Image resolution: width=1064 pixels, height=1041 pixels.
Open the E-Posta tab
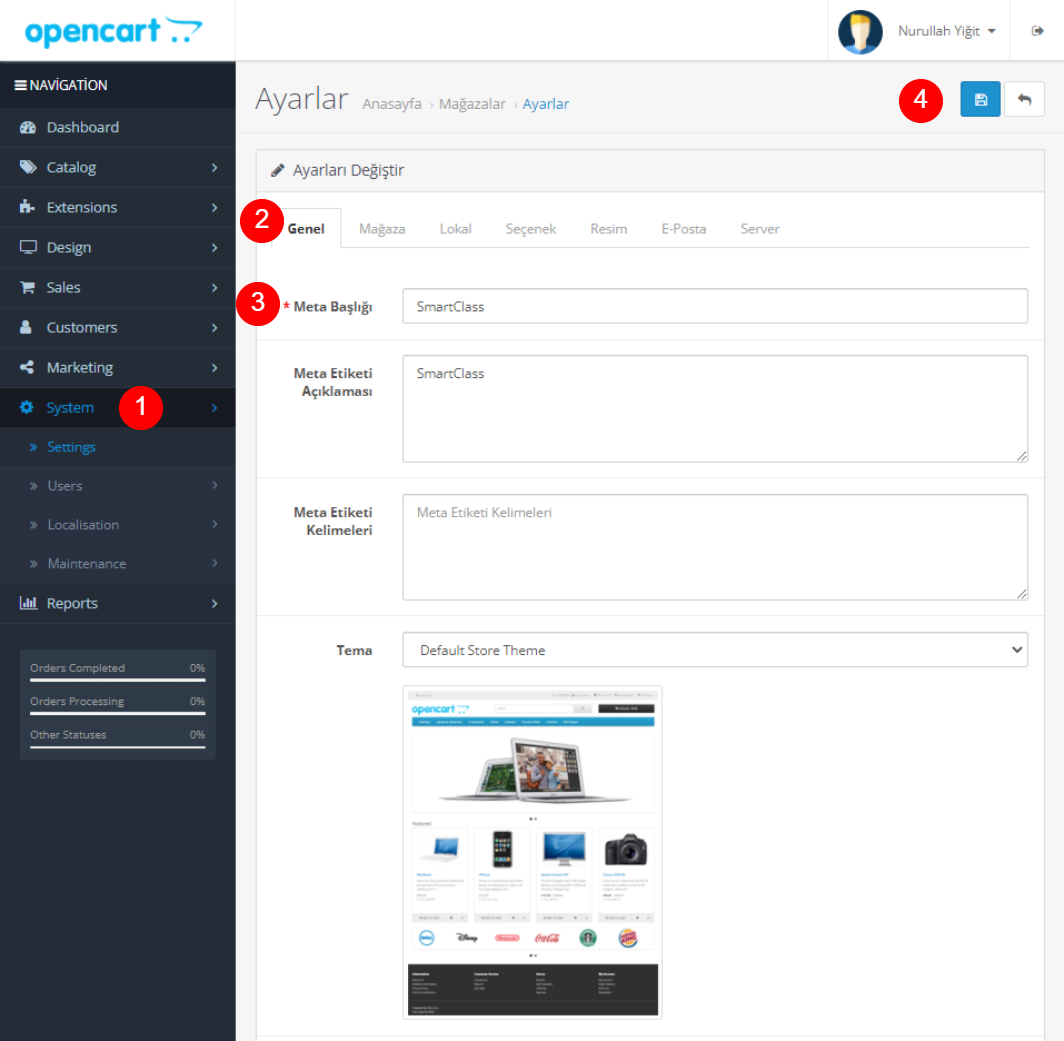[x=683, y=229]
